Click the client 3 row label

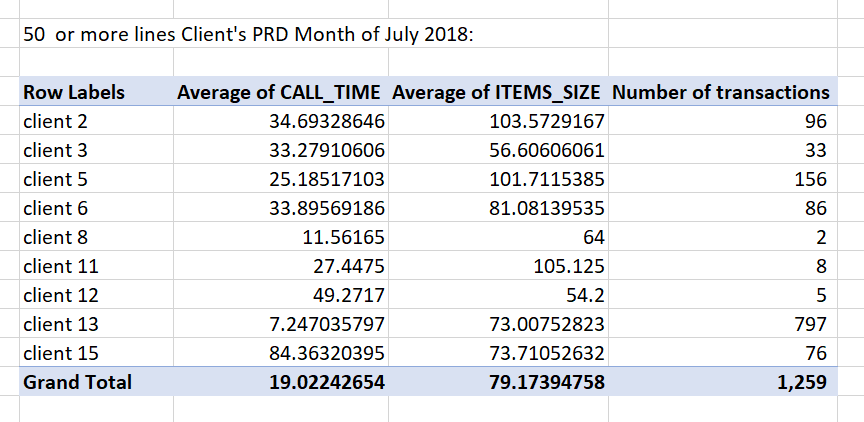click(x=56, y=151)
